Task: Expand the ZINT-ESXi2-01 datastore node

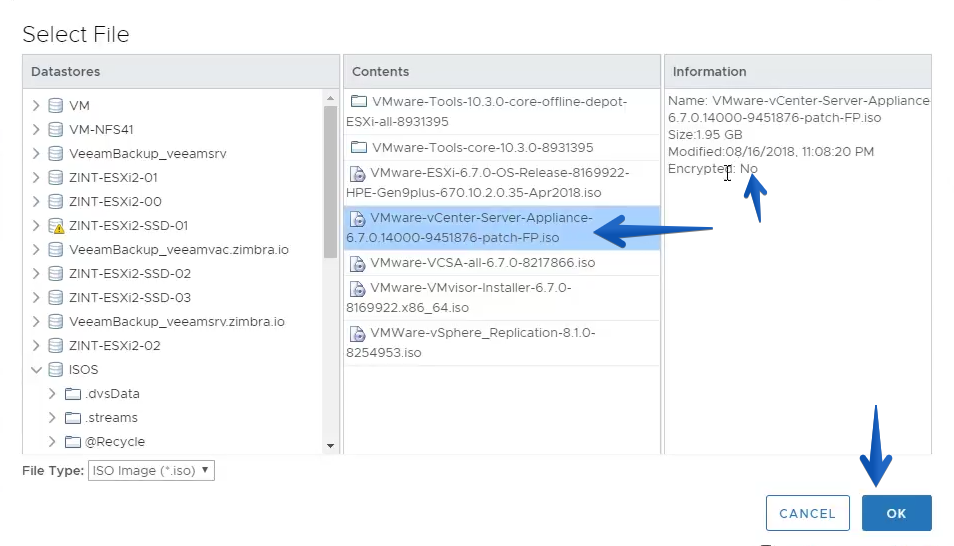Action: (36, 178)
